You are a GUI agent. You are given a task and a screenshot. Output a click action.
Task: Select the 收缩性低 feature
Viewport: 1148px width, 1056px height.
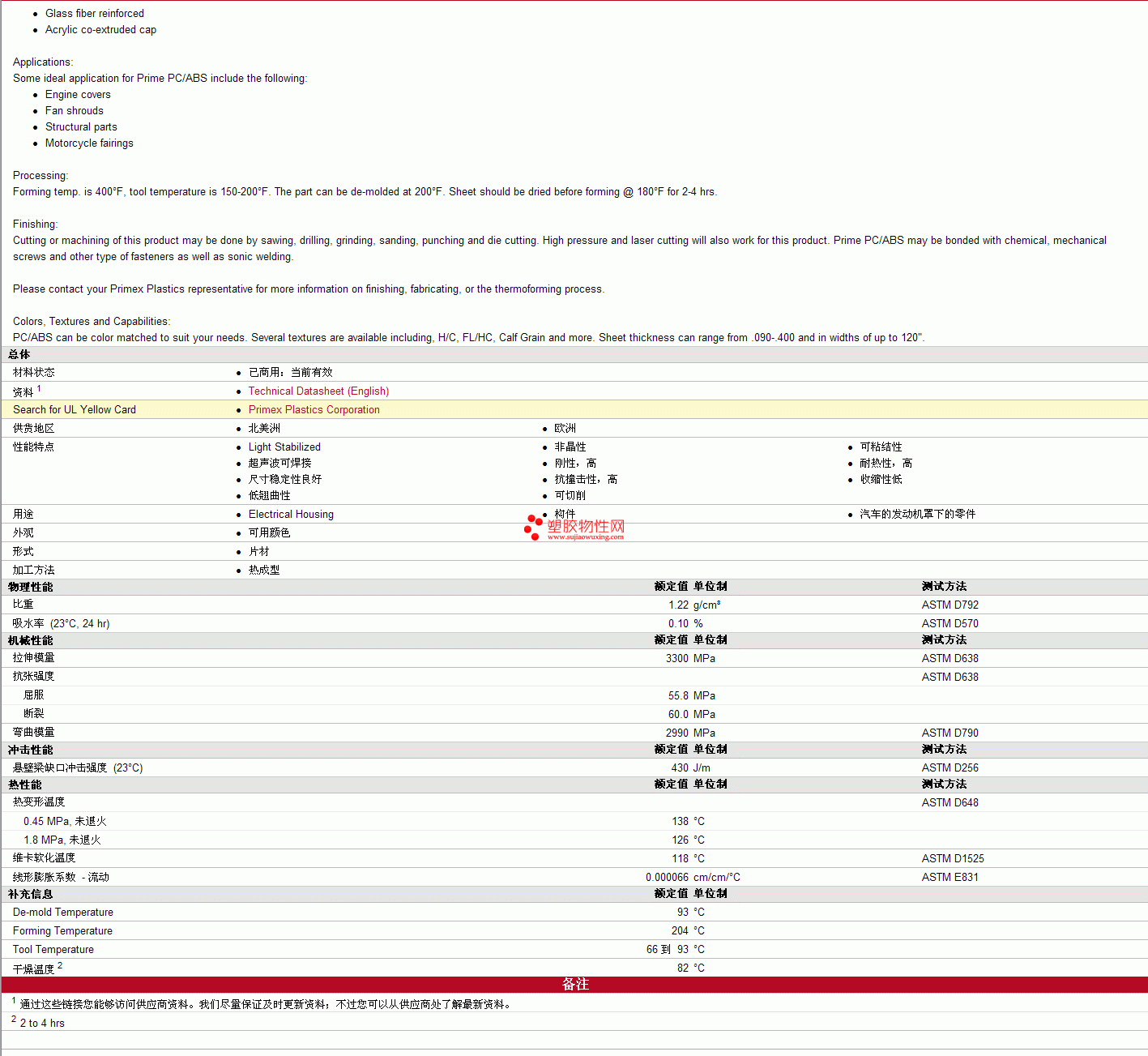point(881,479)
